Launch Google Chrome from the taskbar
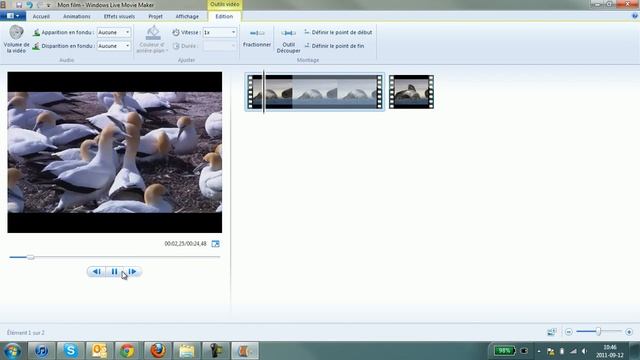The image size is (640, 360). coord(128,351)
